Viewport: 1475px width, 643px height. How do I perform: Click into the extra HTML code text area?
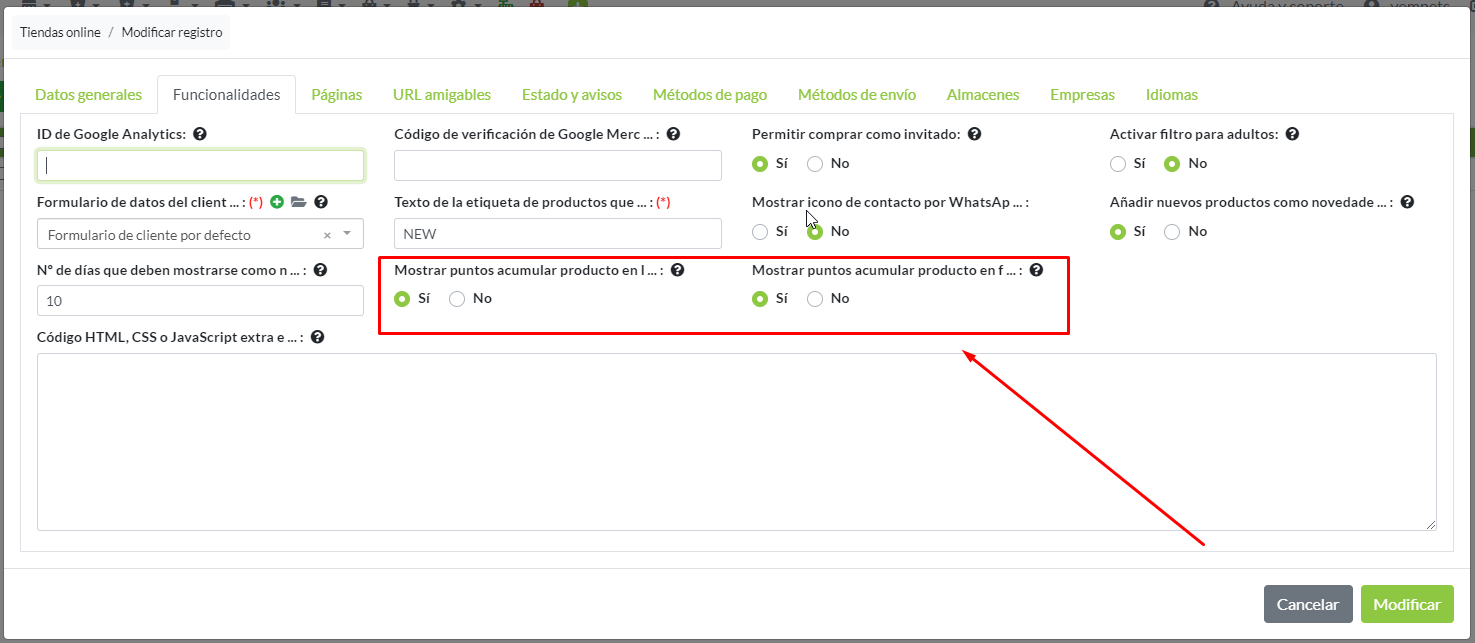[x=736, y=441]
